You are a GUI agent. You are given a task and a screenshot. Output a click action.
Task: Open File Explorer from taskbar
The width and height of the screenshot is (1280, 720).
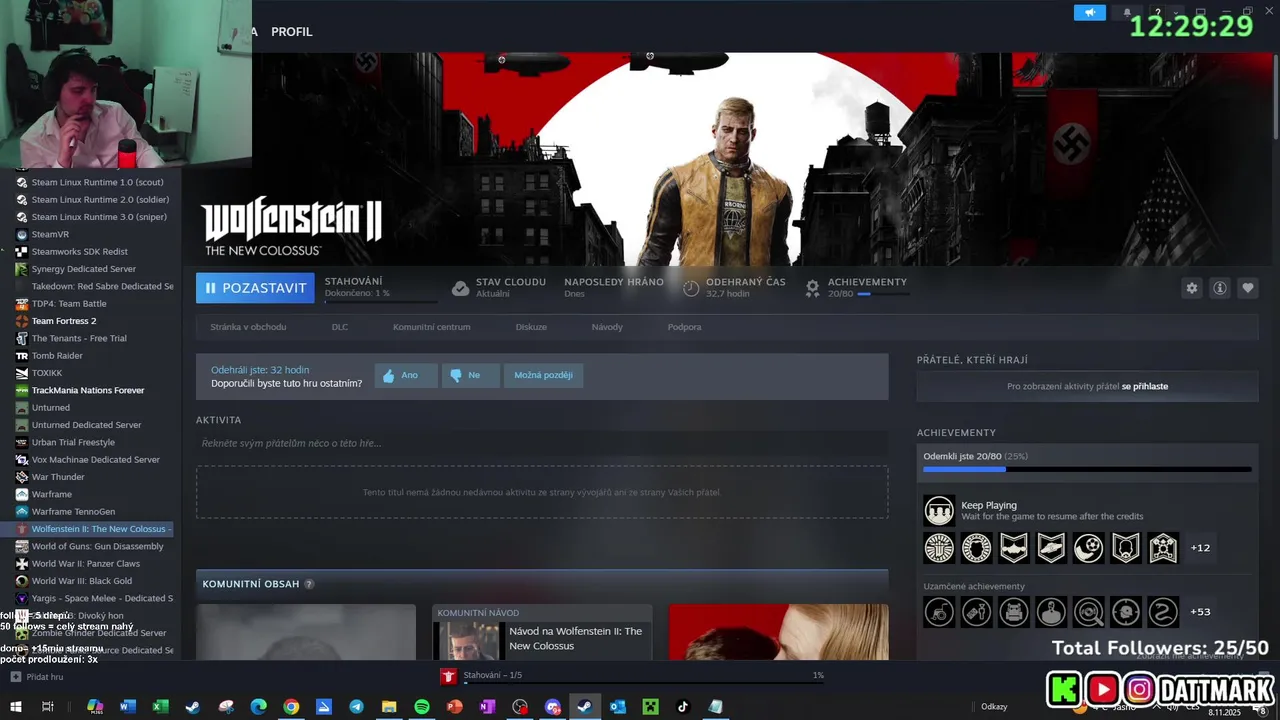pyautogui.click(x=389, y=707)
